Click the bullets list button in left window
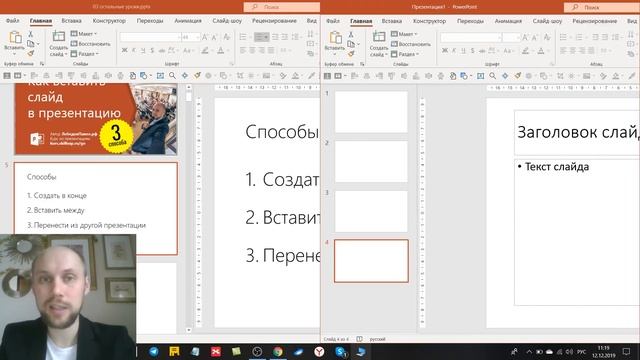 coord(244,37)
